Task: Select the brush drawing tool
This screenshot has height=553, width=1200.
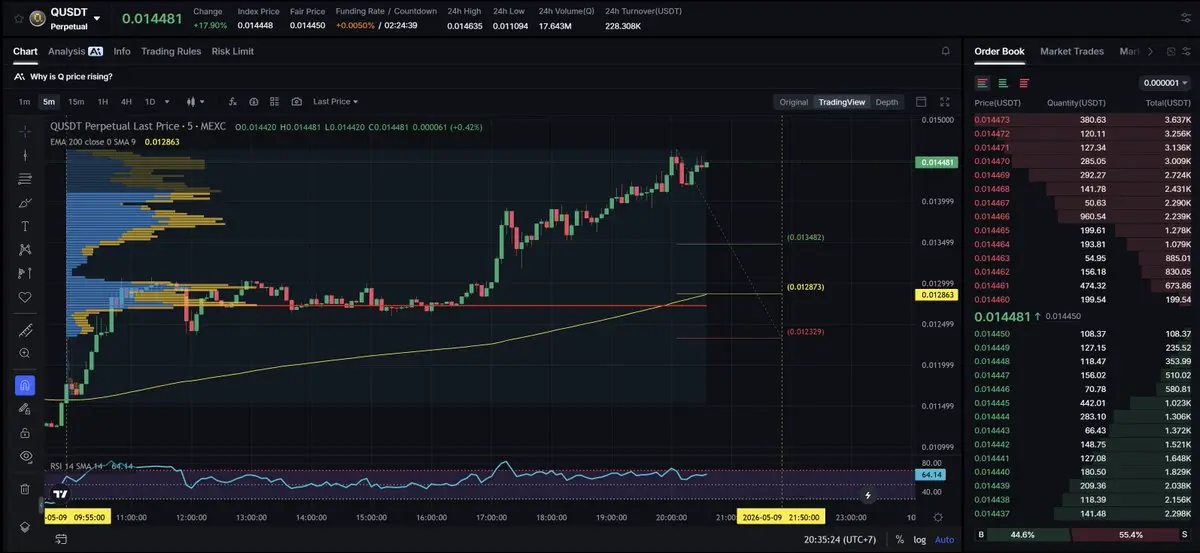Action: (25, 202)
